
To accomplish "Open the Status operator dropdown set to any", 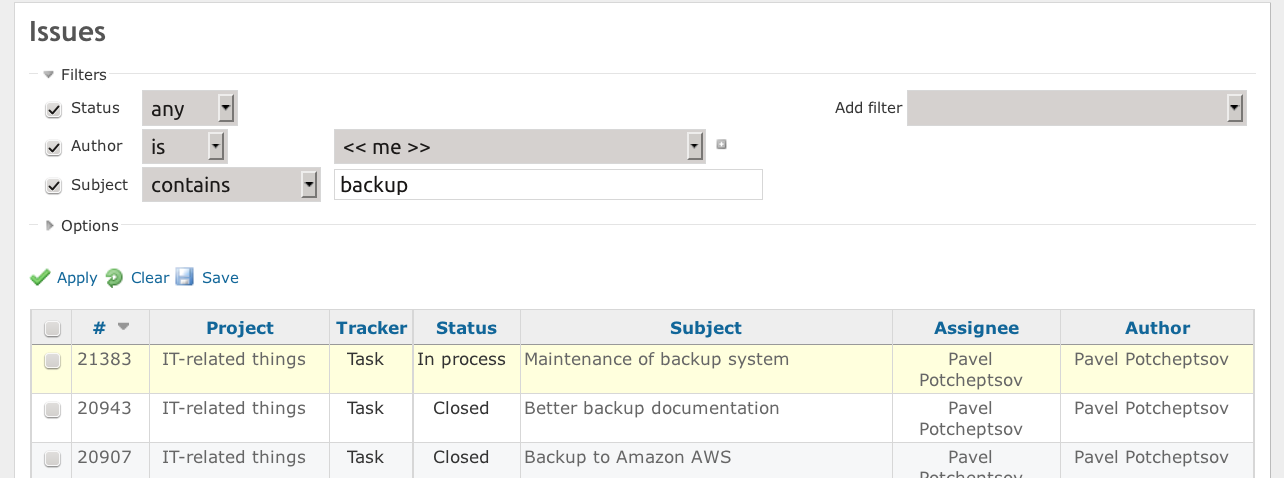I will point(190,108).
